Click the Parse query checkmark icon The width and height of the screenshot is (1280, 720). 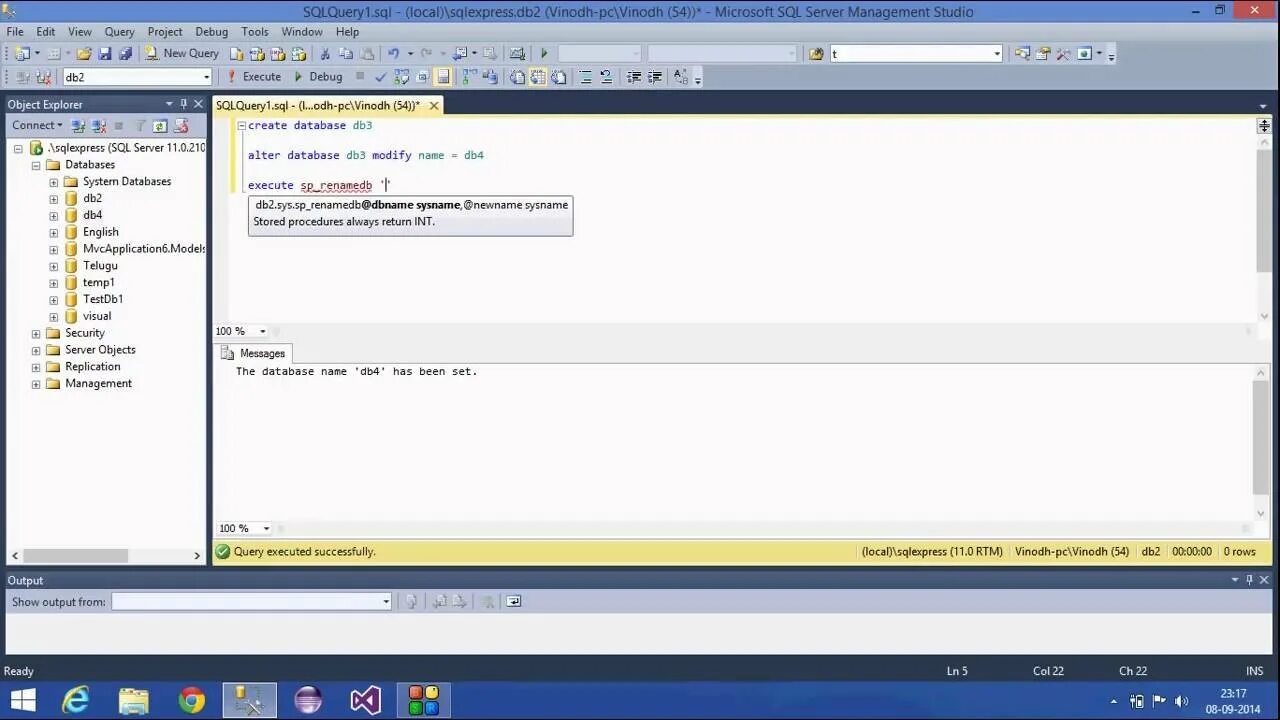(x=381, y=76)
